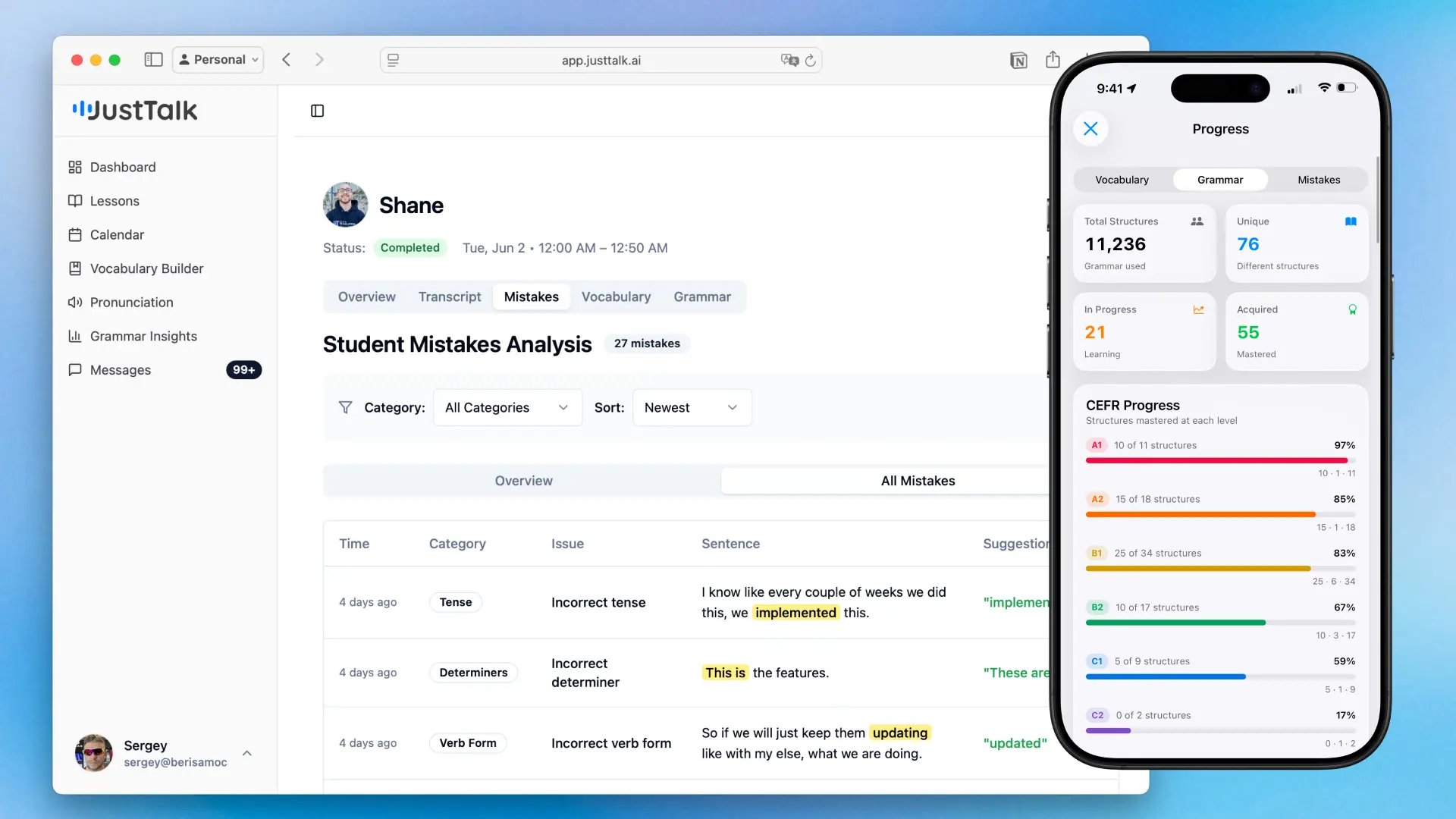Click the highlighted word "implemented"
1456x819 pixels.
(795, 613)
